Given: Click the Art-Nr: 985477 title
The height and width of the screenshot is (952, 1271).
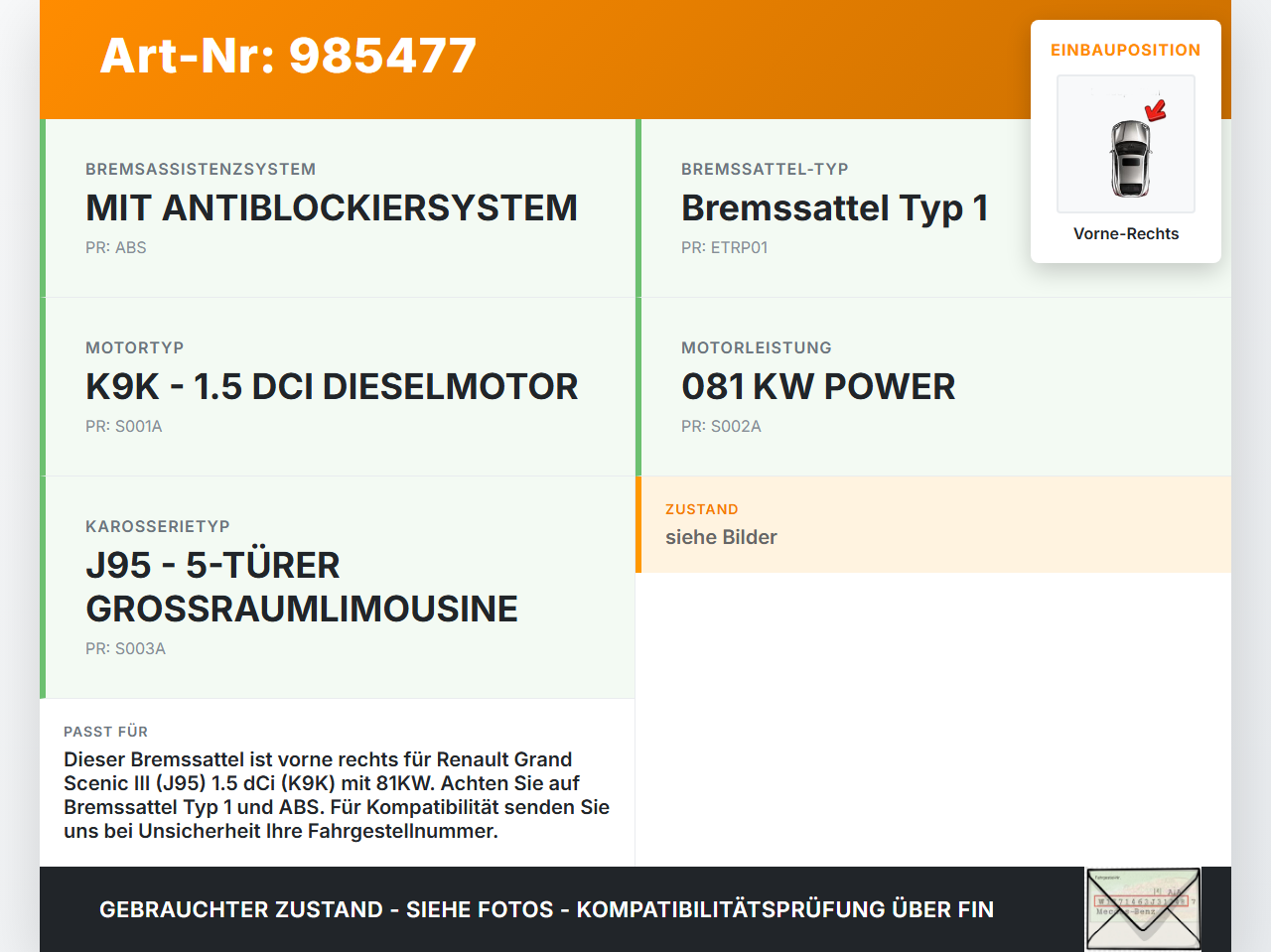Looking at the screenshot, I should pyautogui.click(x=288, y=56).
